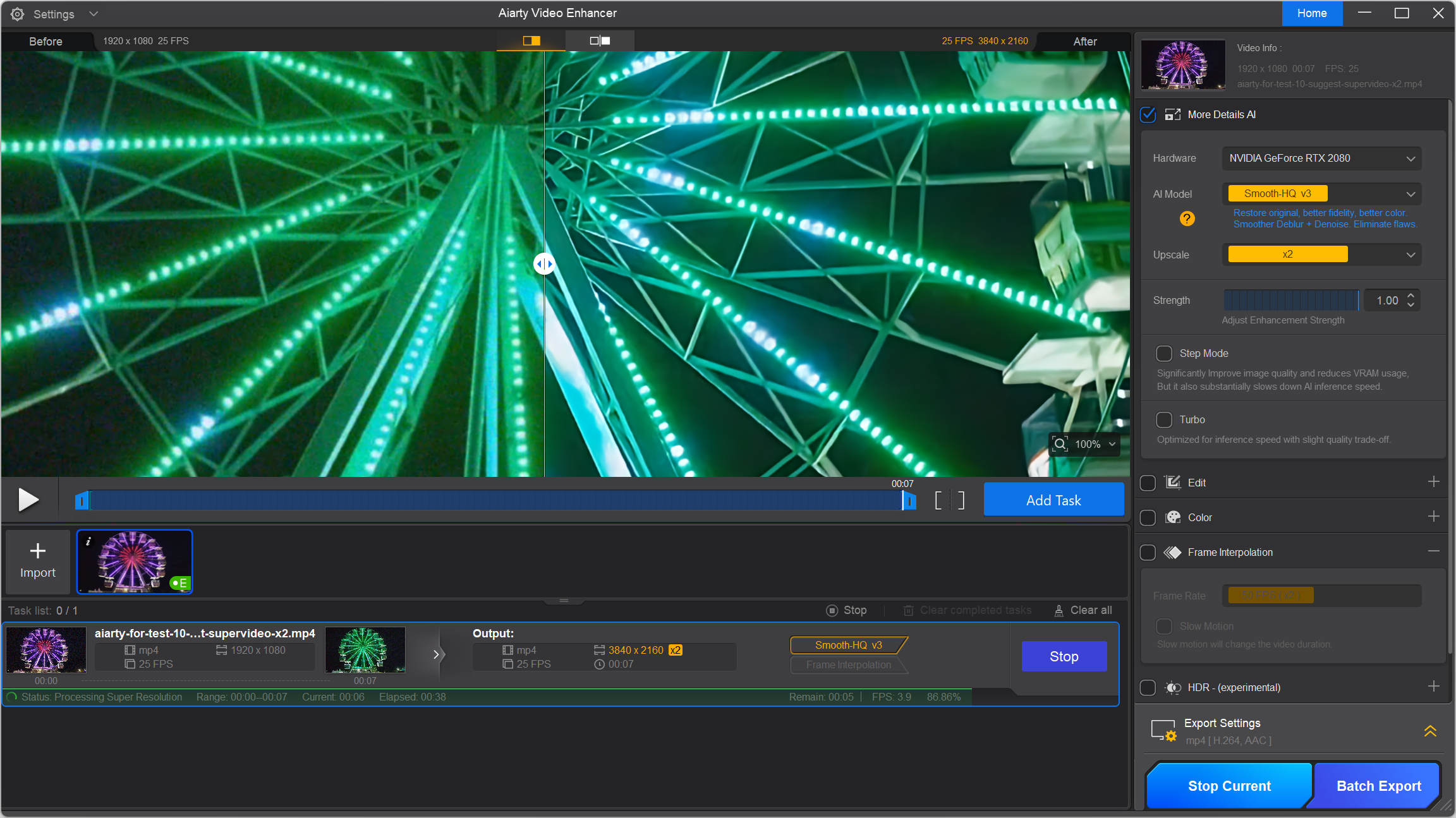This screenshot has width=1456, height=818.
Task: Select the split-slider compare view icon
Action: (531, 41)
